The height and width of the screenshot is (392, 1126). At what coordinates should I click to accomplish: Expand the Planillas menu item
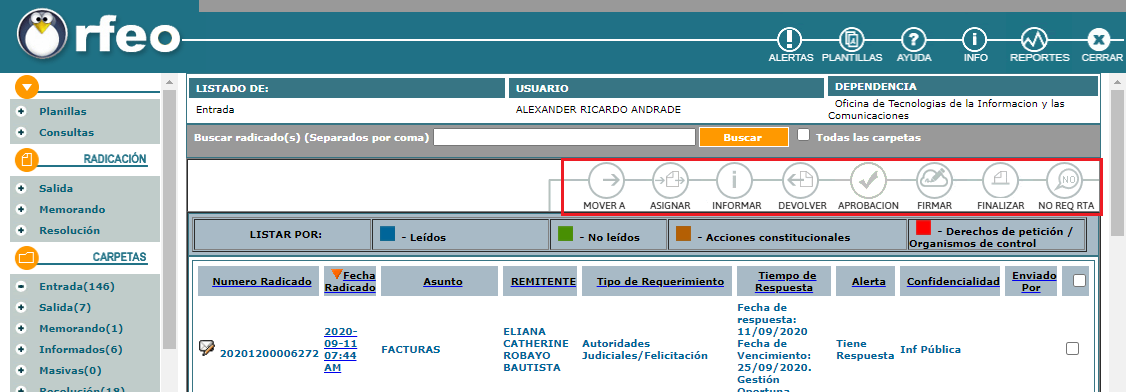[62, 111]
